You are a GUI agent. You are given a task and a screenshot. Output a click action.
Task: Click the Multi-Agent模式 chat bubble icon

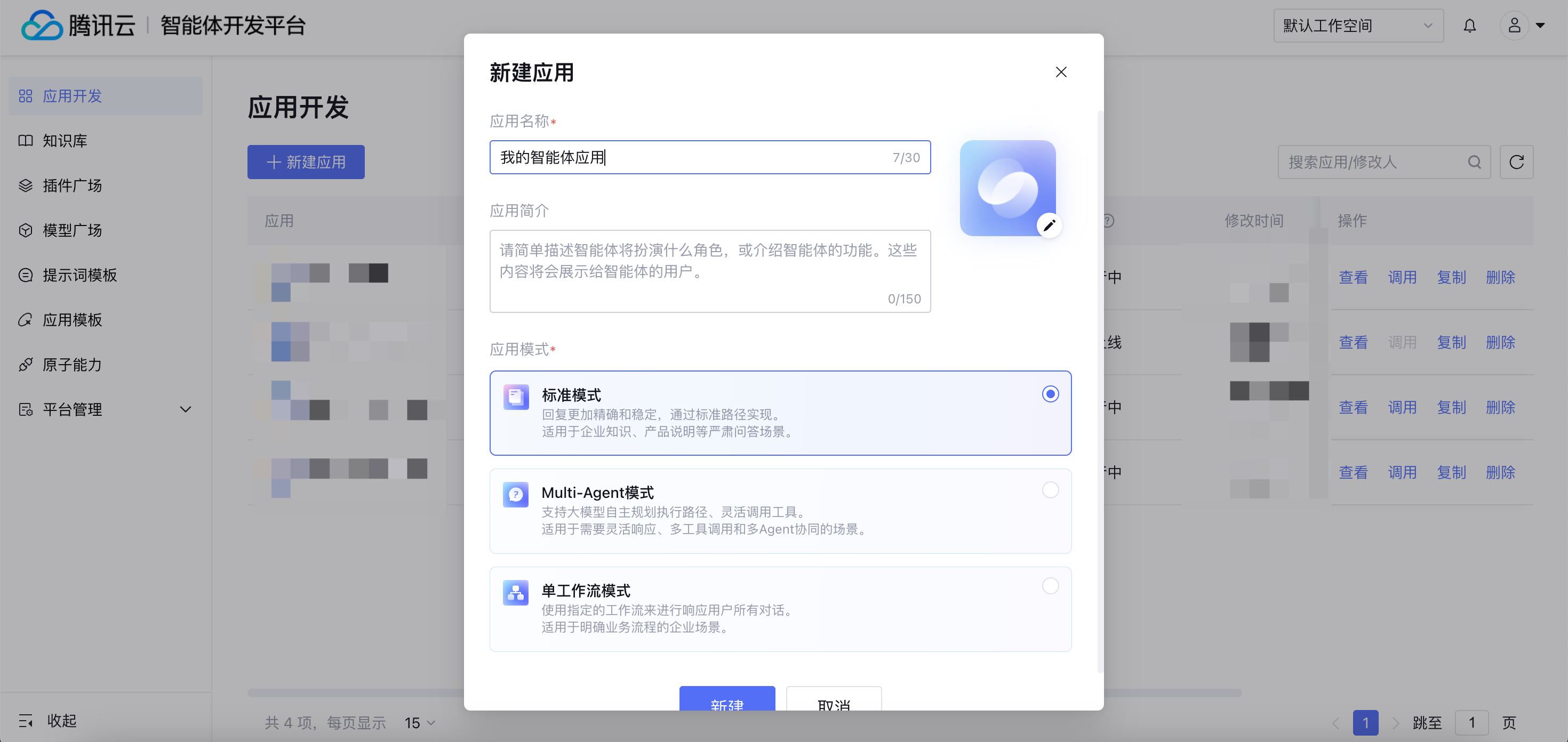pyautogui.click(x=515, y=495)
